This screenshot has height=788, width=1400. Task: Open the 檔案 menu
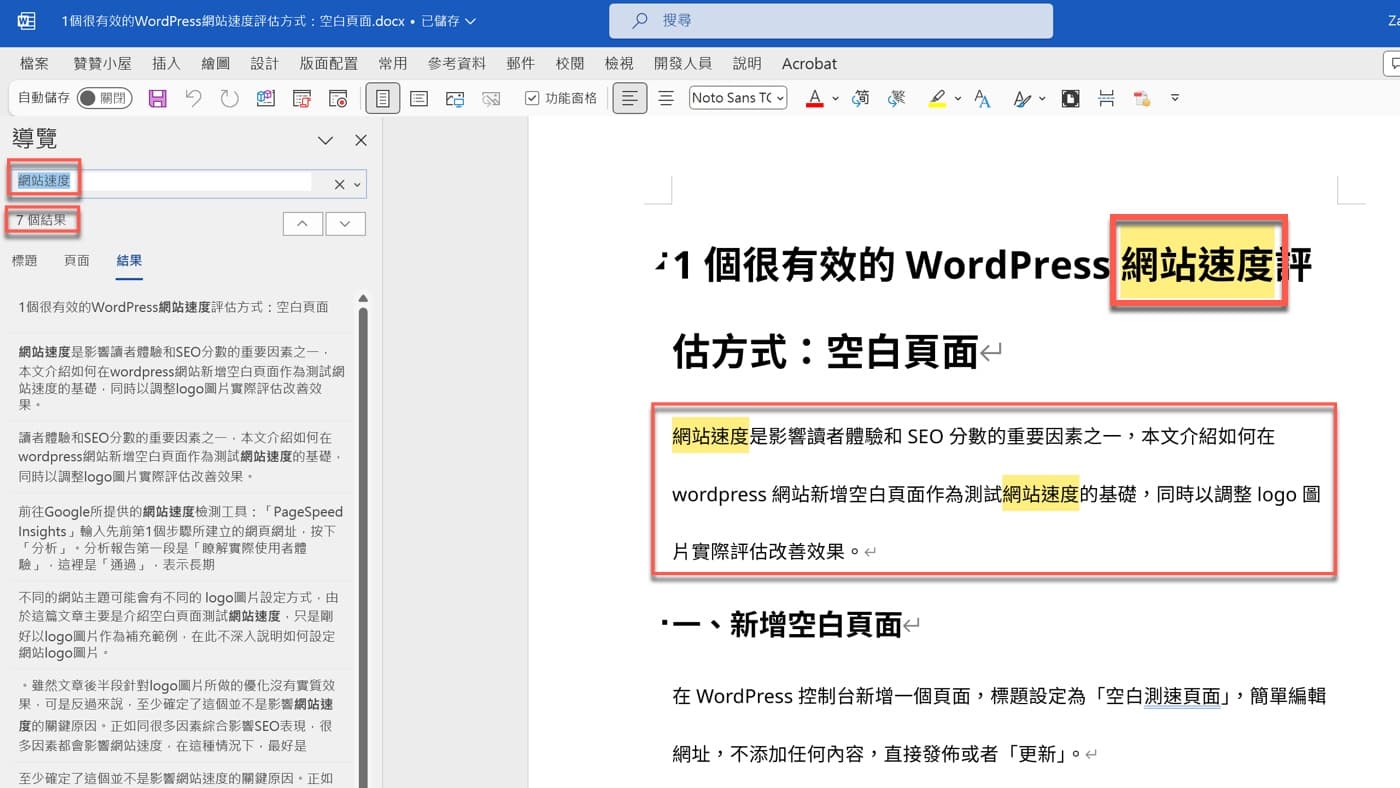[x=34, y=63]
